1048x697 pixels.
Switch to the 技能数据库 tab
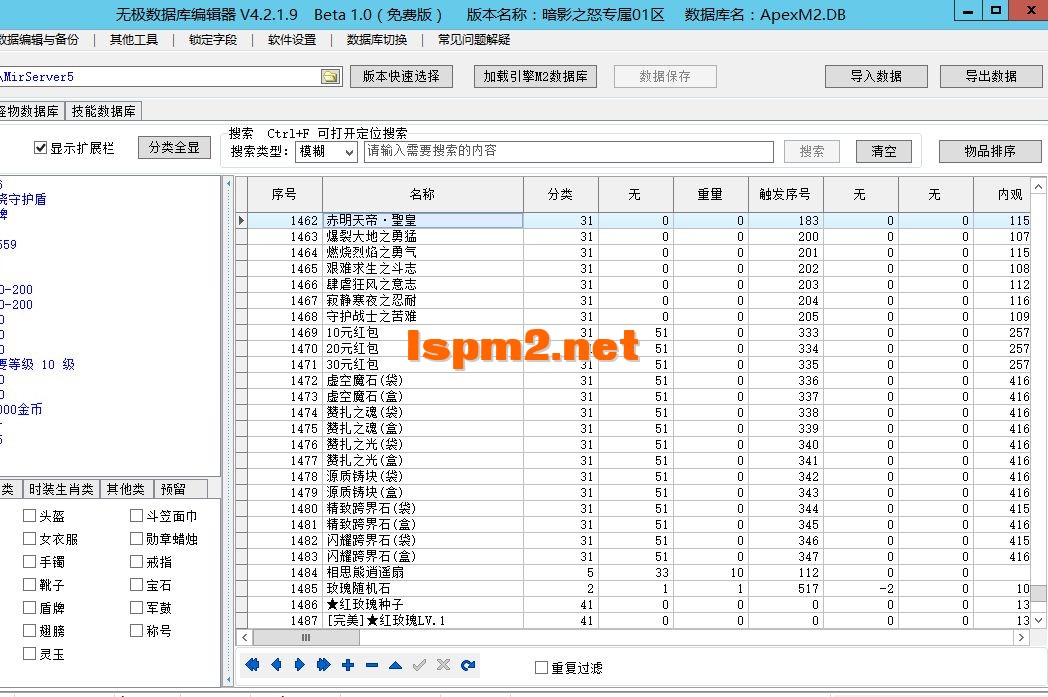pyautogui.click(x=104, y=111)
